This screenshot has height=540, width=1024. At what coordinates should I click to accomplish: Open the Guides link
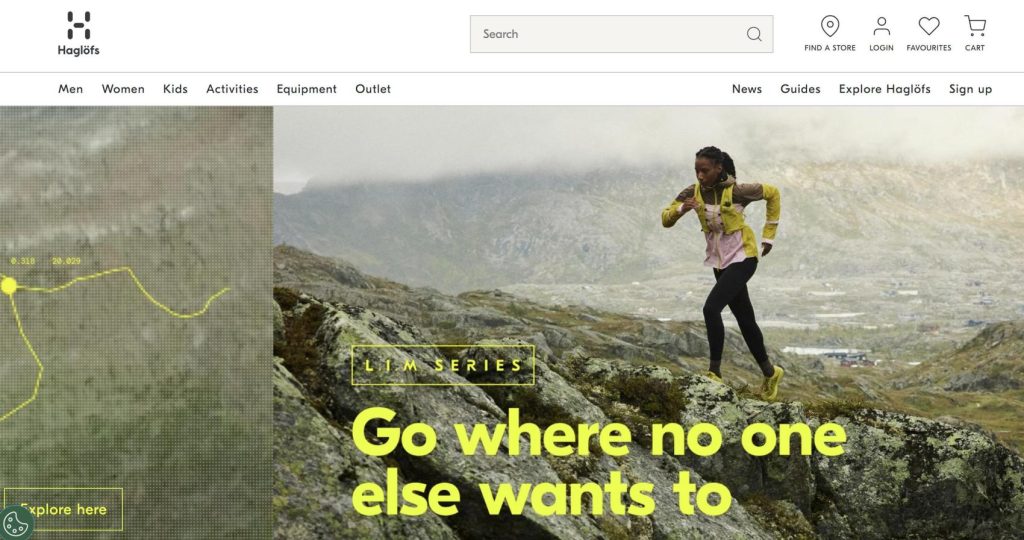(800, 89)
